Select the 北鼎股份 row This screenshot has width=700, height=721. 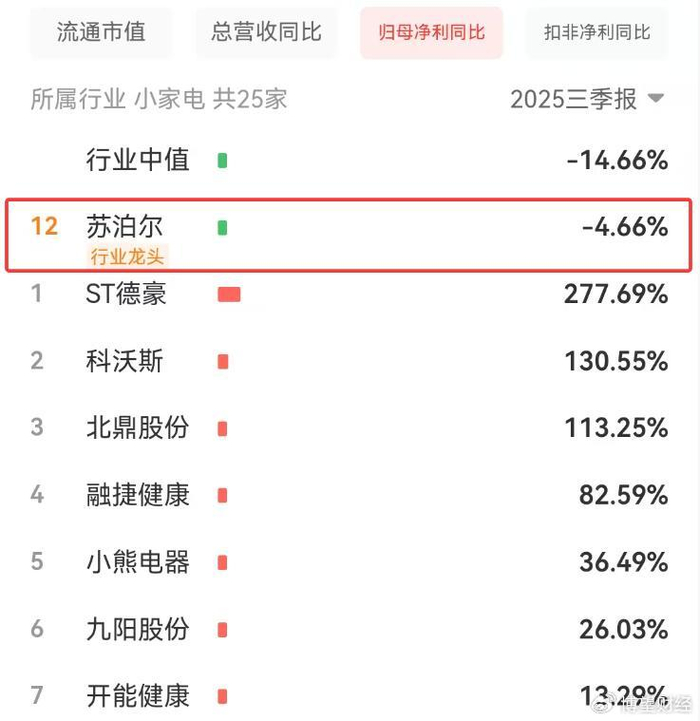137,428
